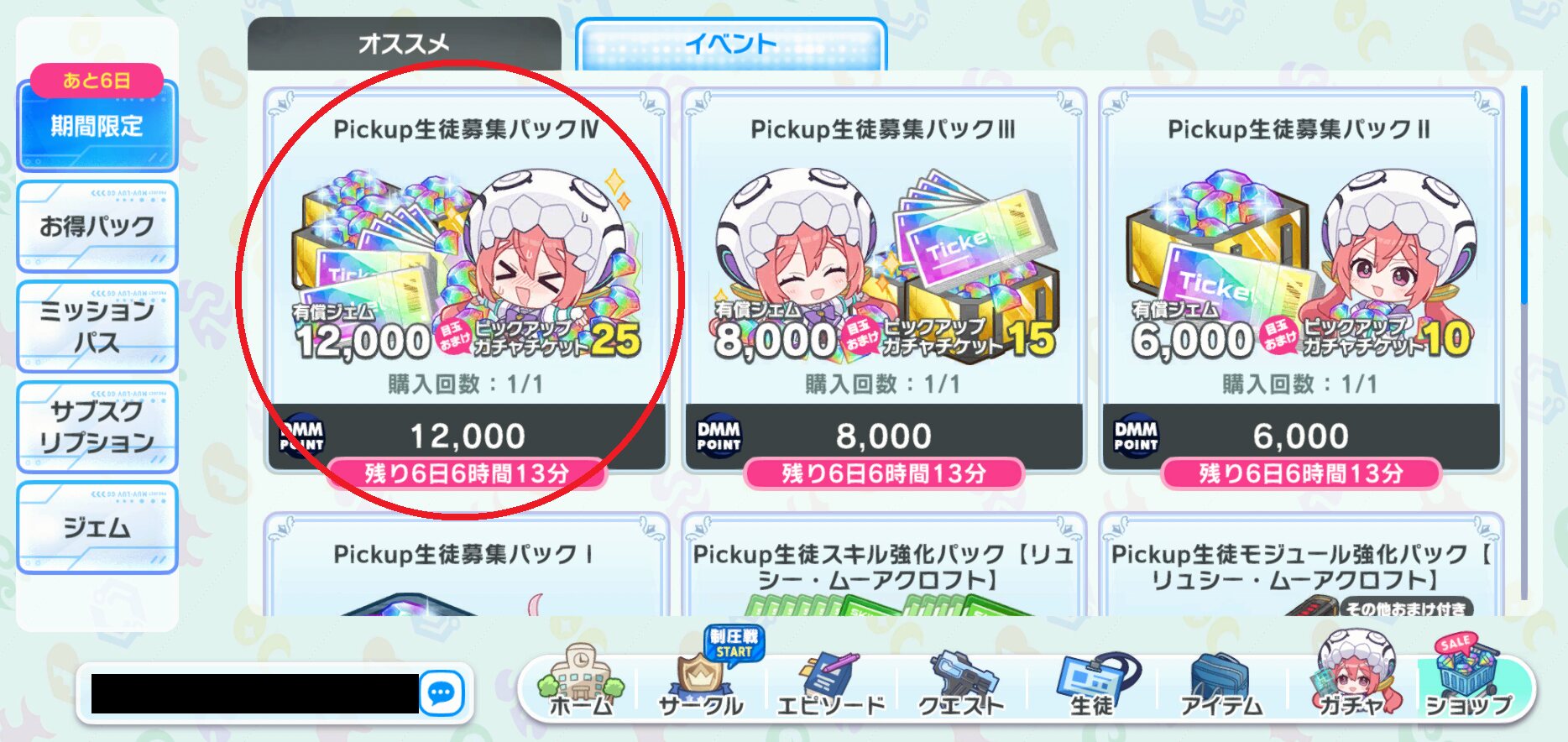Image resolution: width=1568 pixels, height=742 pixels.
Task: Select the ミッションパス sidebar category
Action: [97, 327]
